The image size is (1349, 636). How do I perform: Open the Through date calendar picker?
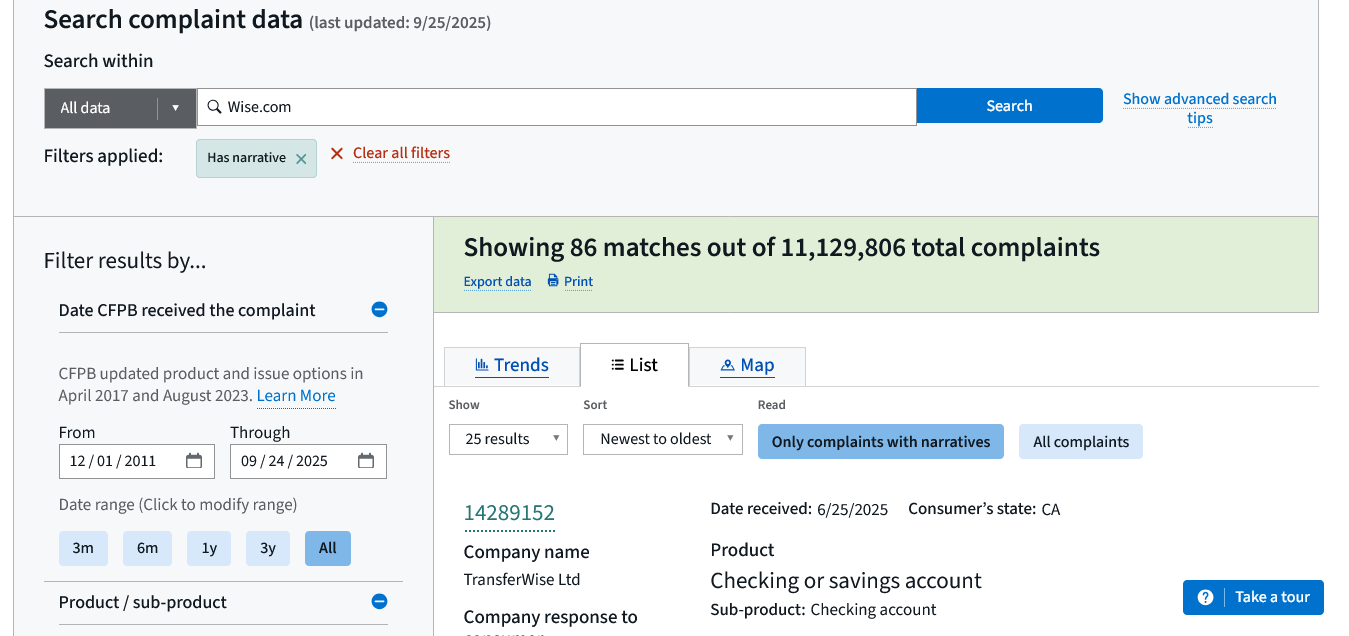point(366,461)
